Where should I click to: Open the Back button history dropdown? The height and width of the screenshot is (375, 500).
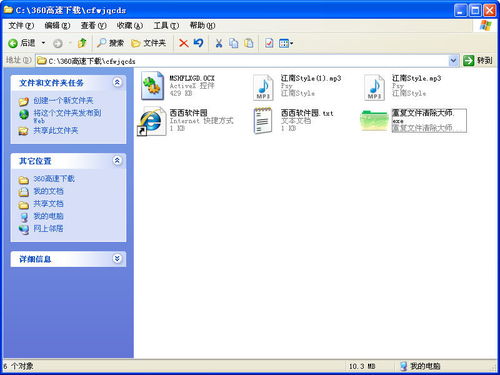pyautogui.click(x=43, y=43)
